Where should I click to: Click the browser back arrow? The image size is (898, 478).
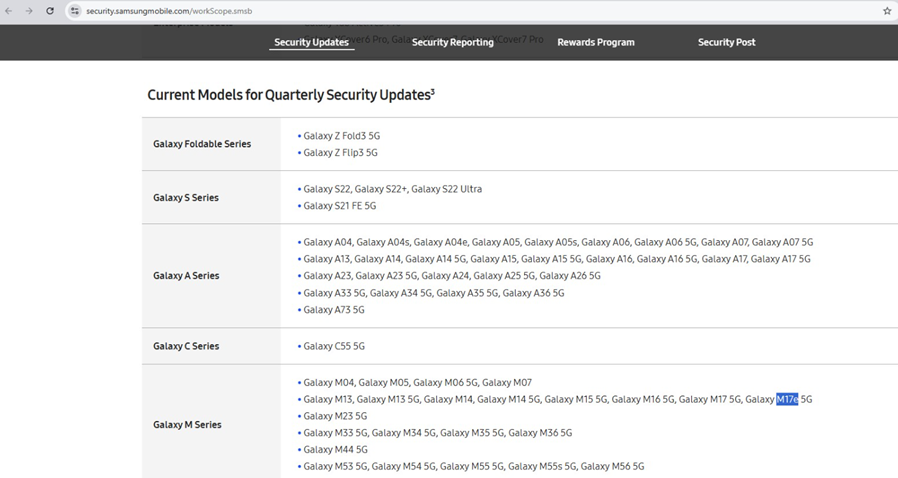[x=10, y=11]
